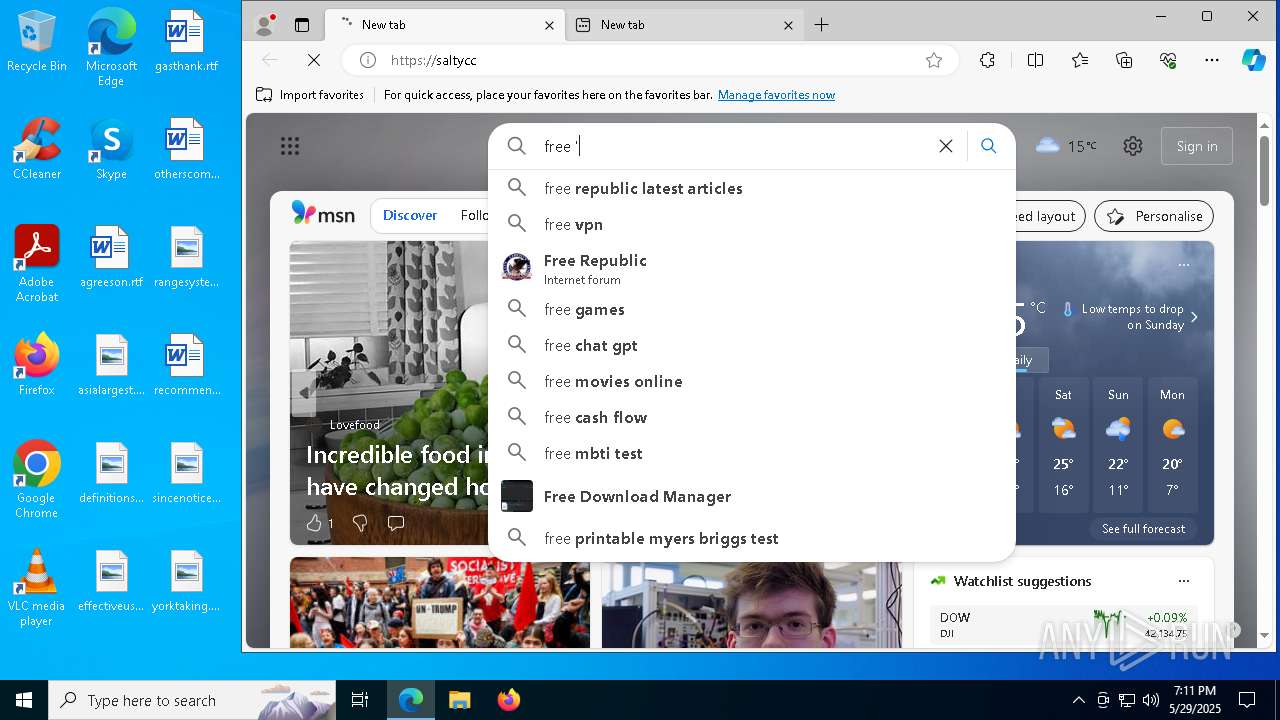Dislike the Lovefood article
The image size is (1280, 720).
coord(360,523)
